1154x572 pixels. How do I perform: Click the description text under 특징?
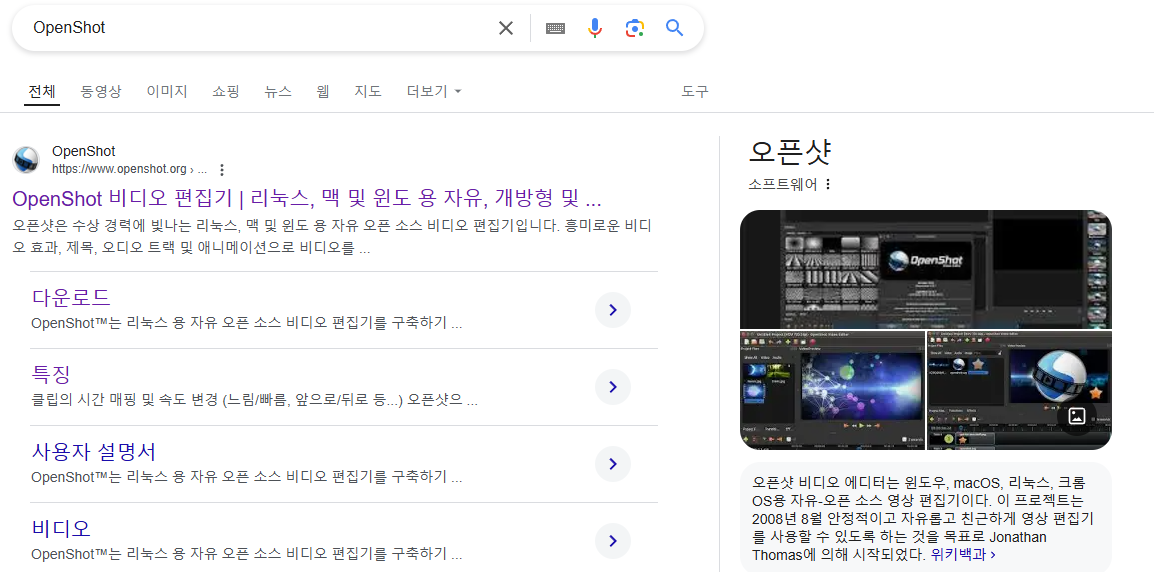coord(255,402)
